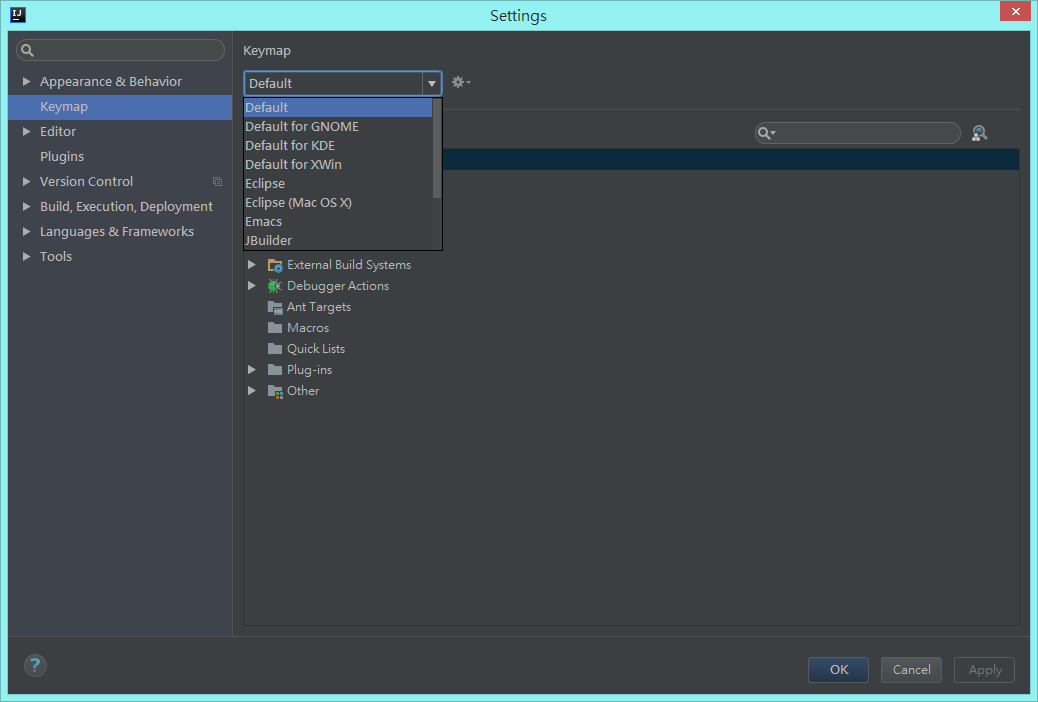Choose the Emacs keymap
The image size is (1038, 702).
[338, 222]
